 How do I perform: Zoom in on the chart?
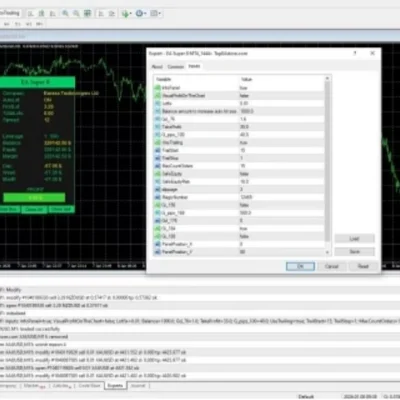pos(65,14)
